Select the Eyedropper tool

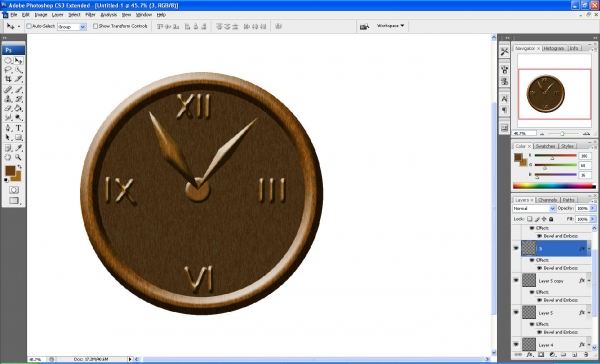point(18,148)
